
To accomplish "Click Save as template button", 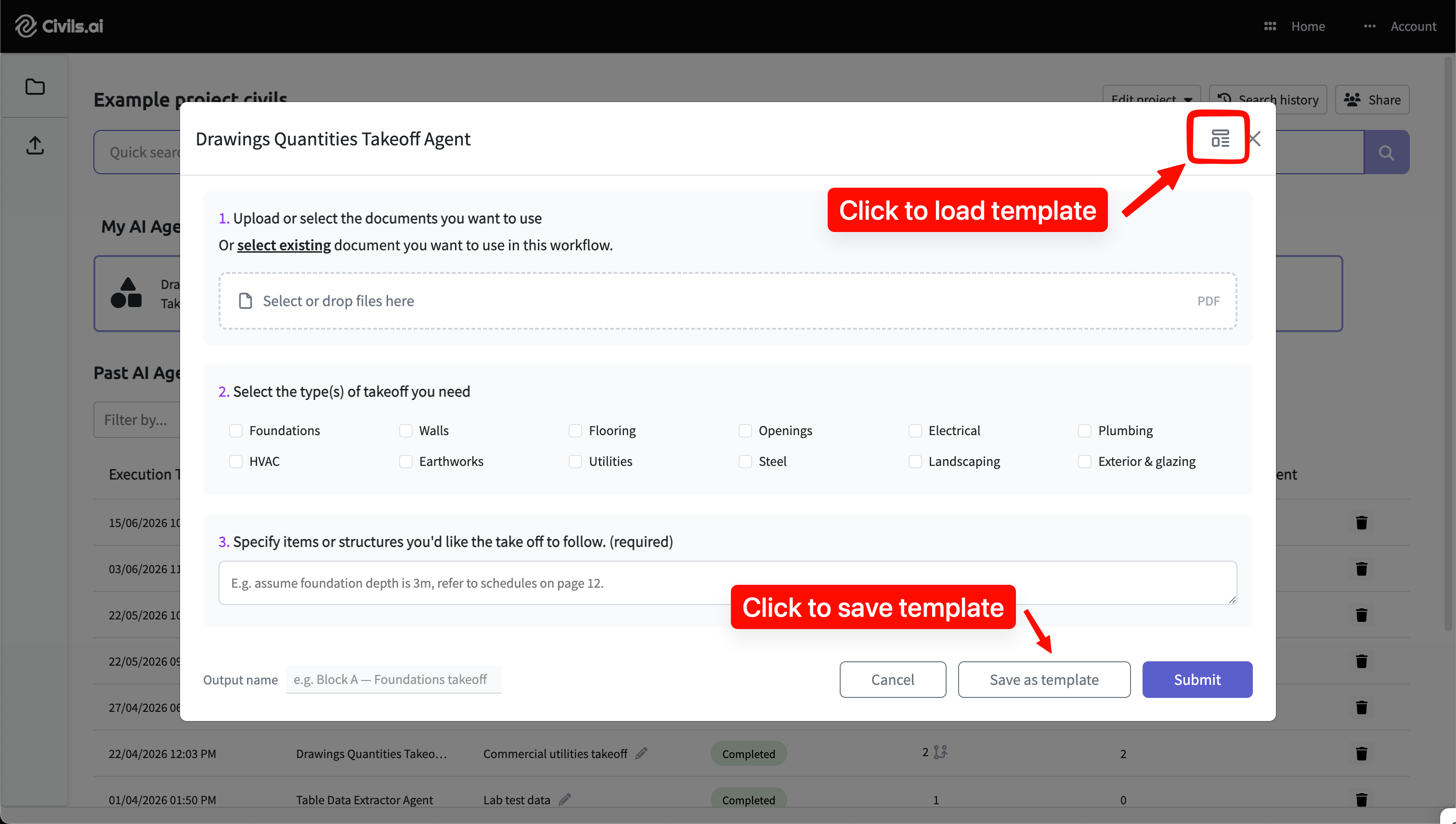I will tap(1044, 679).
